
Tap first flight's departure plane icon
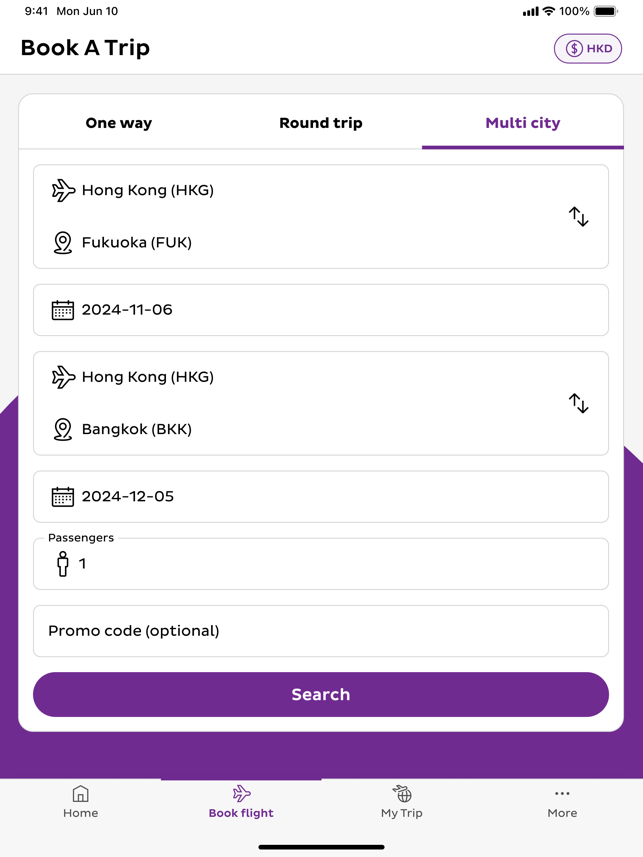click(x=63, y=190)
